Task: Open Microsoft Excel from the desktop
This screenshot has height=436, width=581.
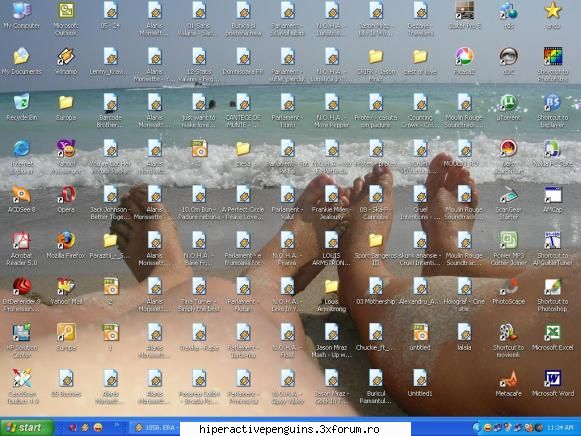Action: point(553,337)
